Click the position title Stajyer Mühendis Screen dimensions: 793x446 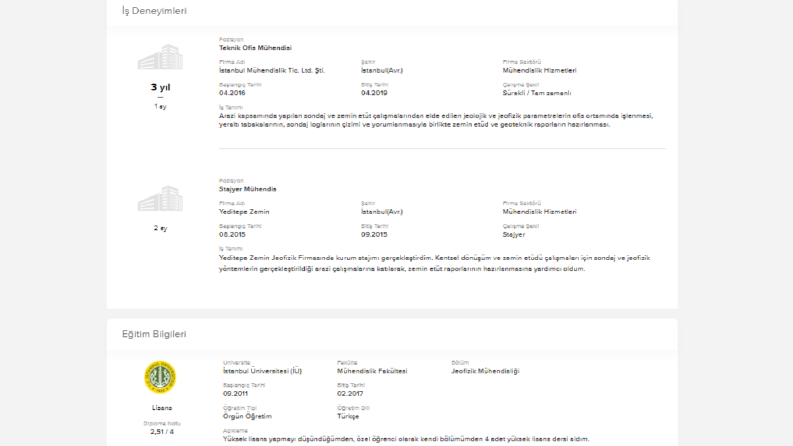pos(248,189)
